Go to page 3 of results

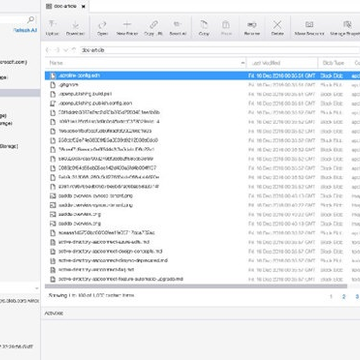click(x=357, y=296)
